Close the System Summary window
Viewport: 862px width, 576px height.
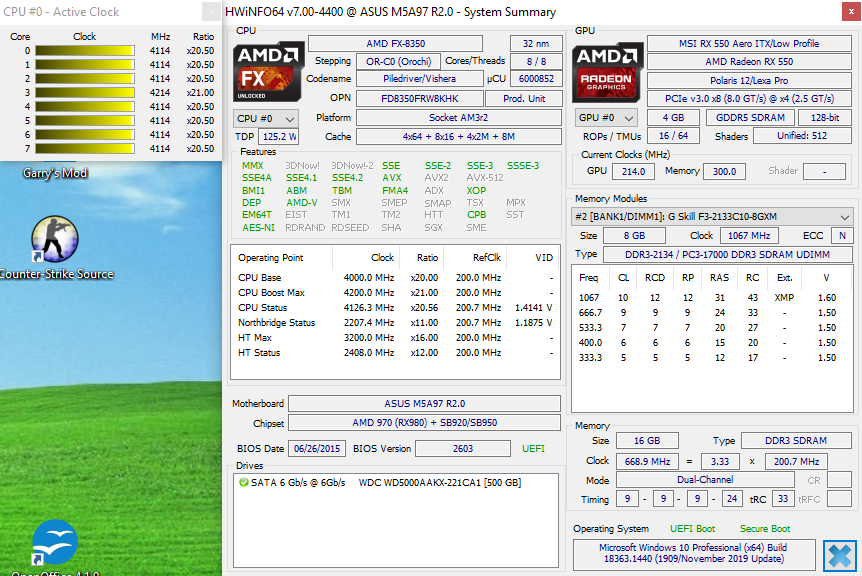(851, 12)
